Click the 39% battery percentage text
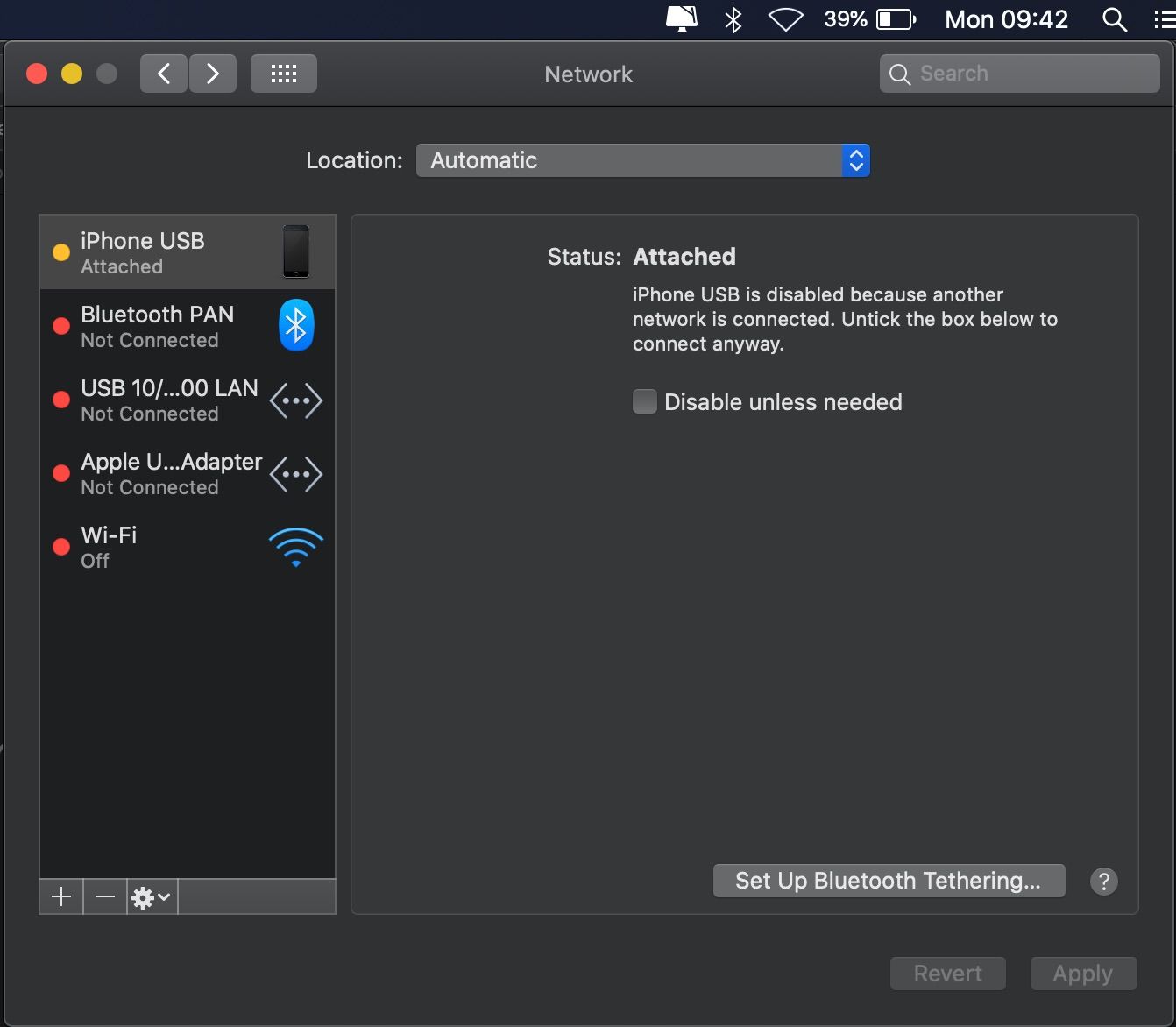 point(846,19)
